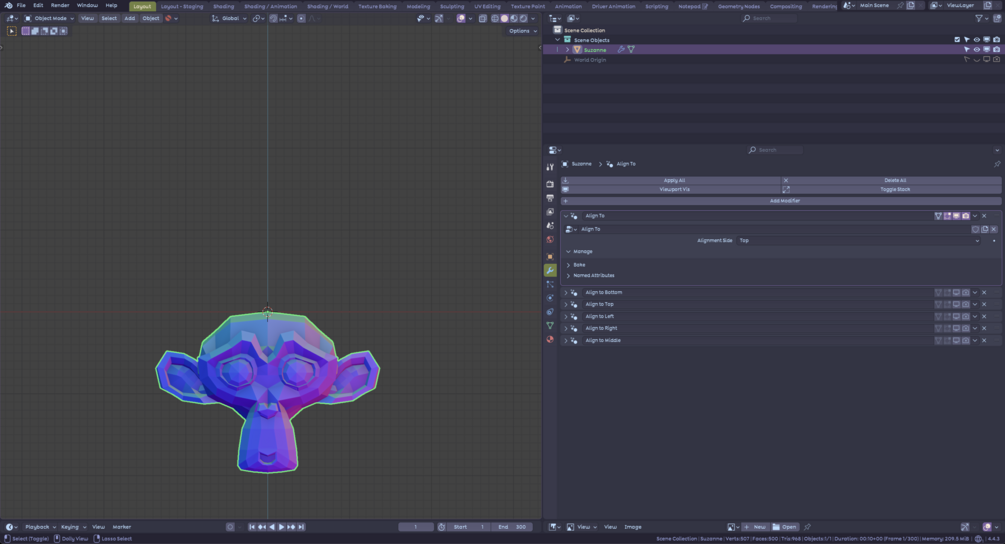This screenshot has width=1005, height=544.
Task: Collapse the Manage section
Action: pos(569,252)
